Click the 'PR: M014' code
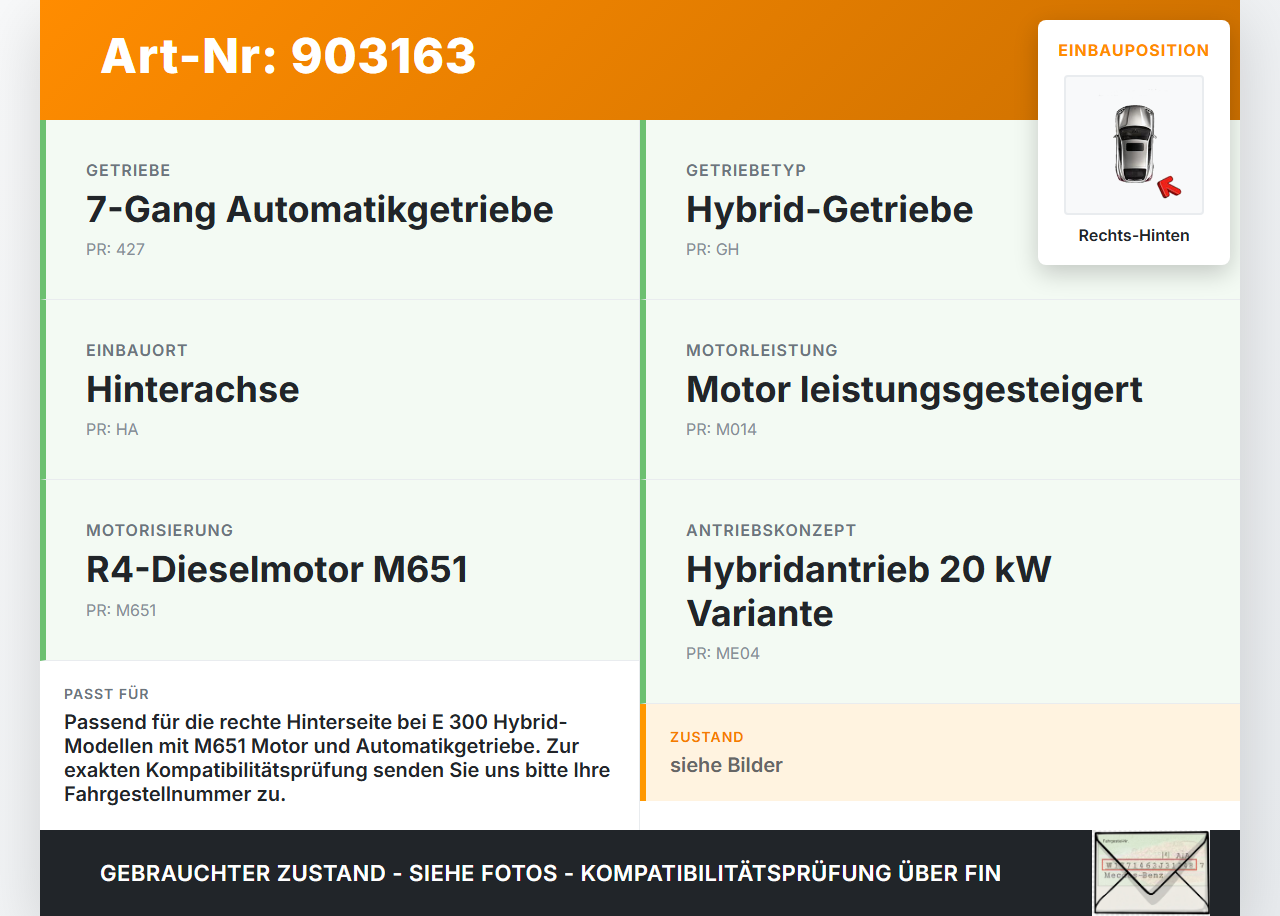Screen dimensions: 1280x916 [x=721, y=429]
